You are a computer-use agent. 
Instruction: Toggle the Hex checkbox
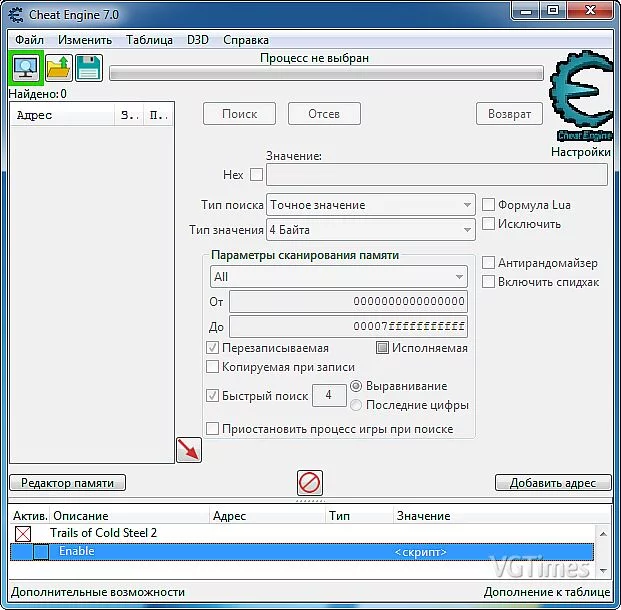pos(256,175)
